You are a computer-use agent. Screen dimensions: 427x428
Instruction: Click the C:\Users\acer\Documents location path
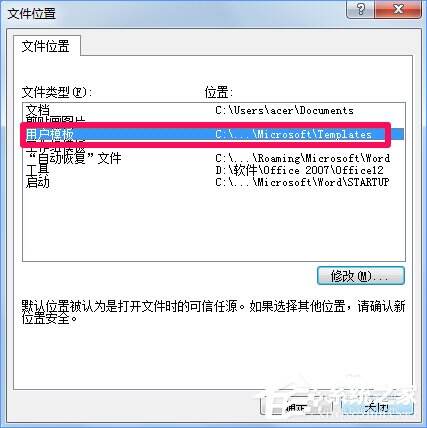click(284, 110)
